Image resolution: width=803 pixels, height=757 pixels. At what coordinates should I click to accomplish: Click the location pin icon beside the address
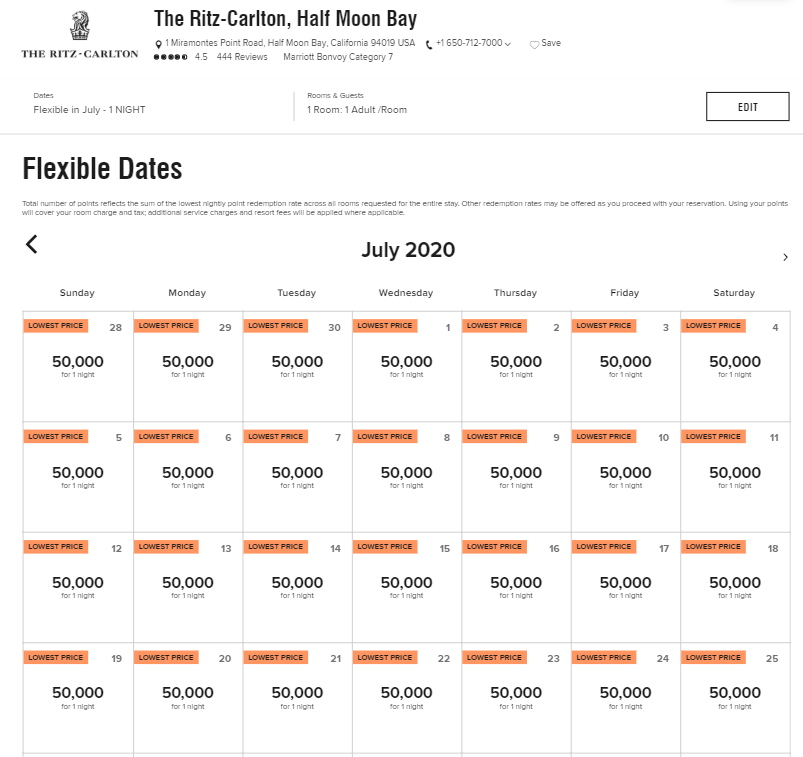158,43
